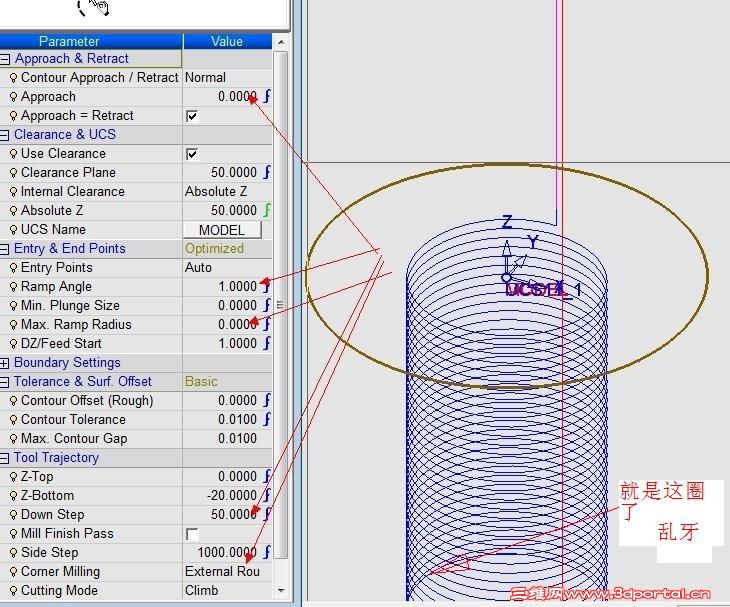The image size is (730, 607).
Task: Enable the Mill Finish Pass checkbox
Action: (x=192, y=534)
